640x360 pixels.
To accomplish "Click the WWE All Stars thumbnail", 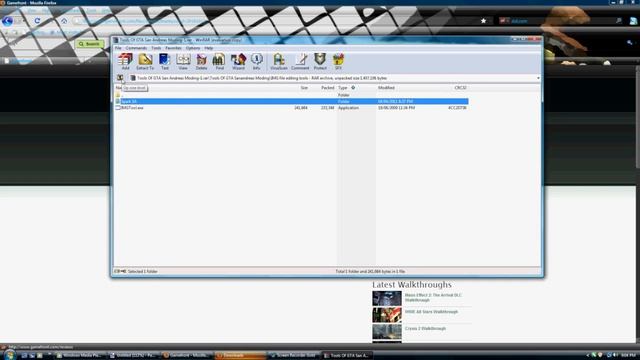I will pos(387,315).
